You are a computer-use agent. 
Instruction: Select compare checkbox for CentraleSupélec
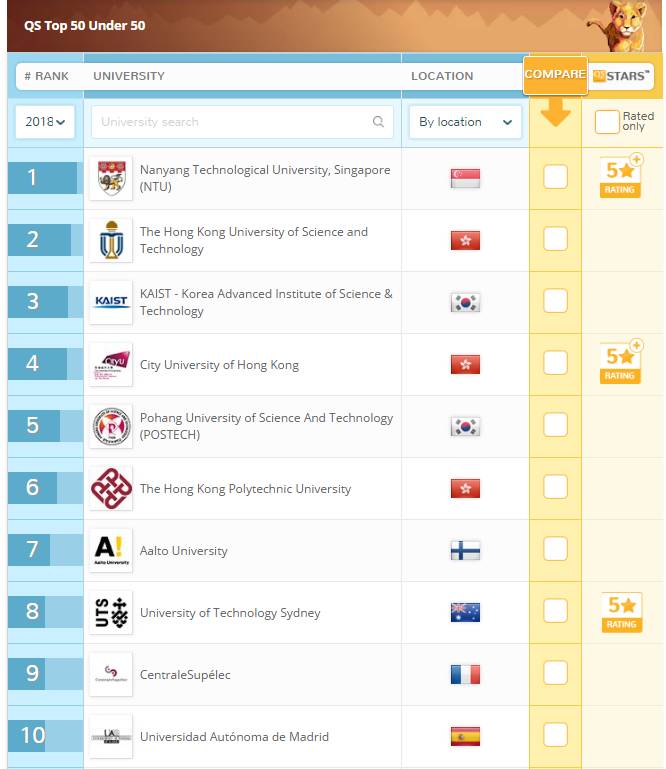click(555, 673)
